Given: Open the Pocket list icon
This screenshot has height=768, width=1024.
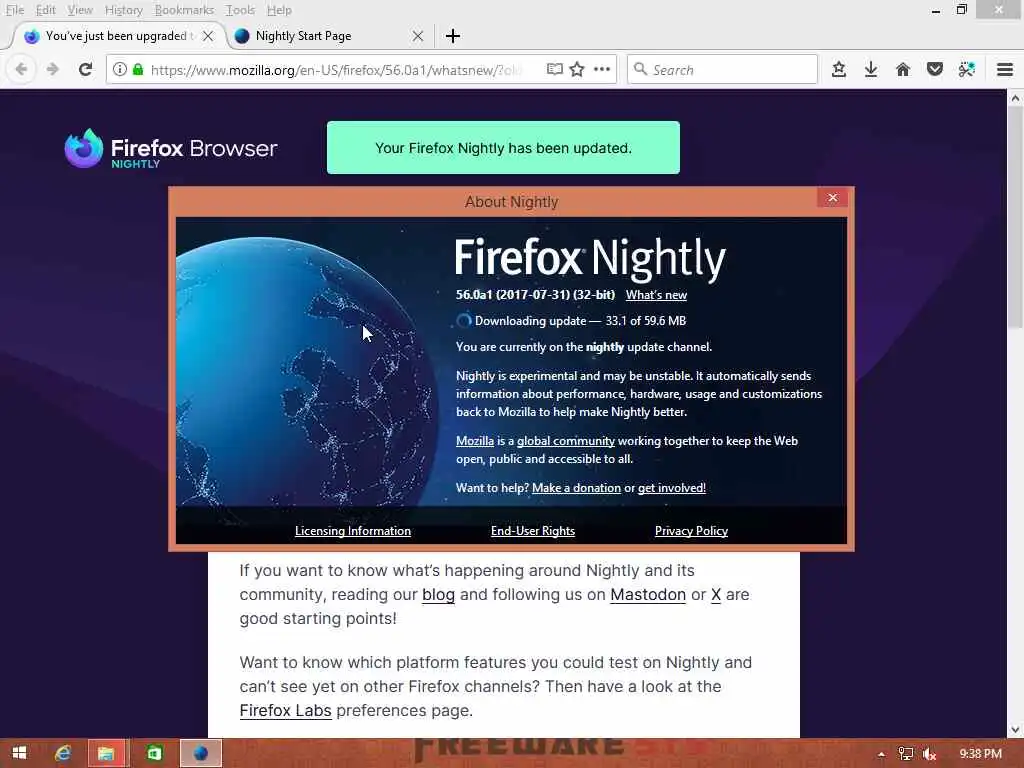Looking at the screenshot, I should coord(935,69).
